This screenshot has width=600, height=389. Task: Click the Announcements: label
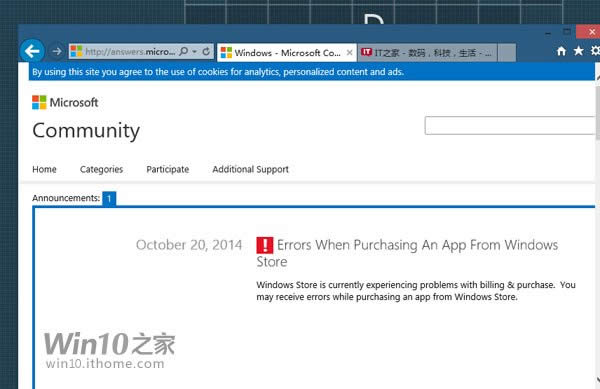click(x=66, y=198)
